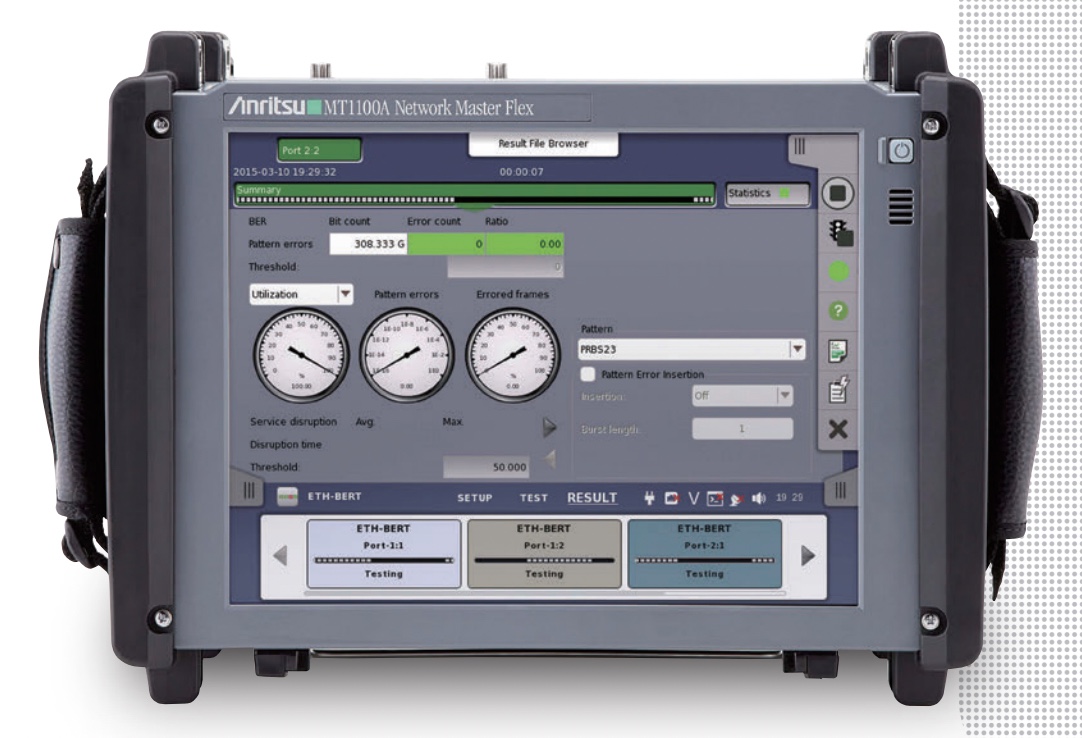Open the Insertion Off dropdown

tap(742, 396)
